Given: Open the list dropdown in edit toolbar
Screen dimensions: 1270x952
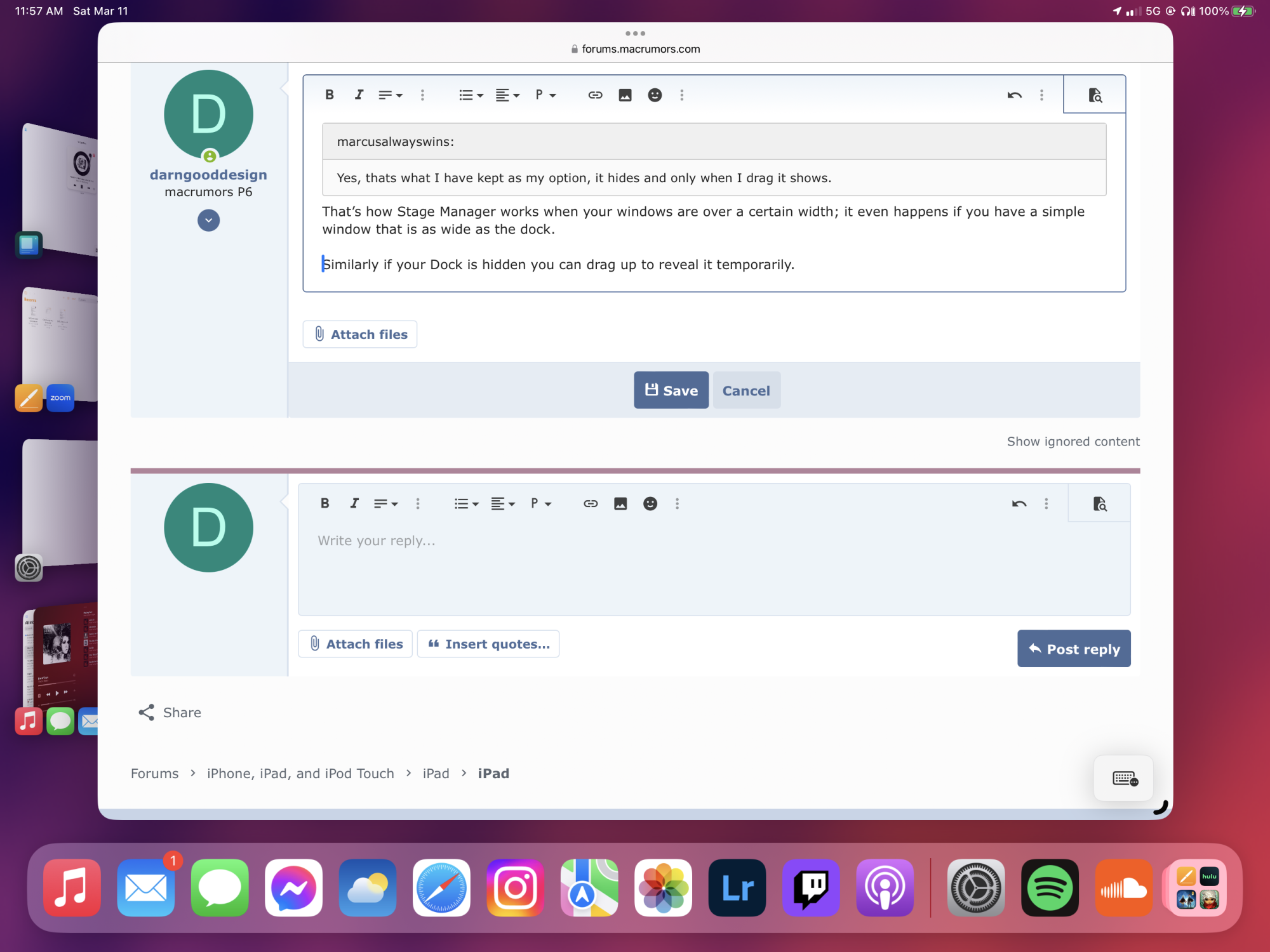Looking at the screenshot, I should (x=471, y=95).
